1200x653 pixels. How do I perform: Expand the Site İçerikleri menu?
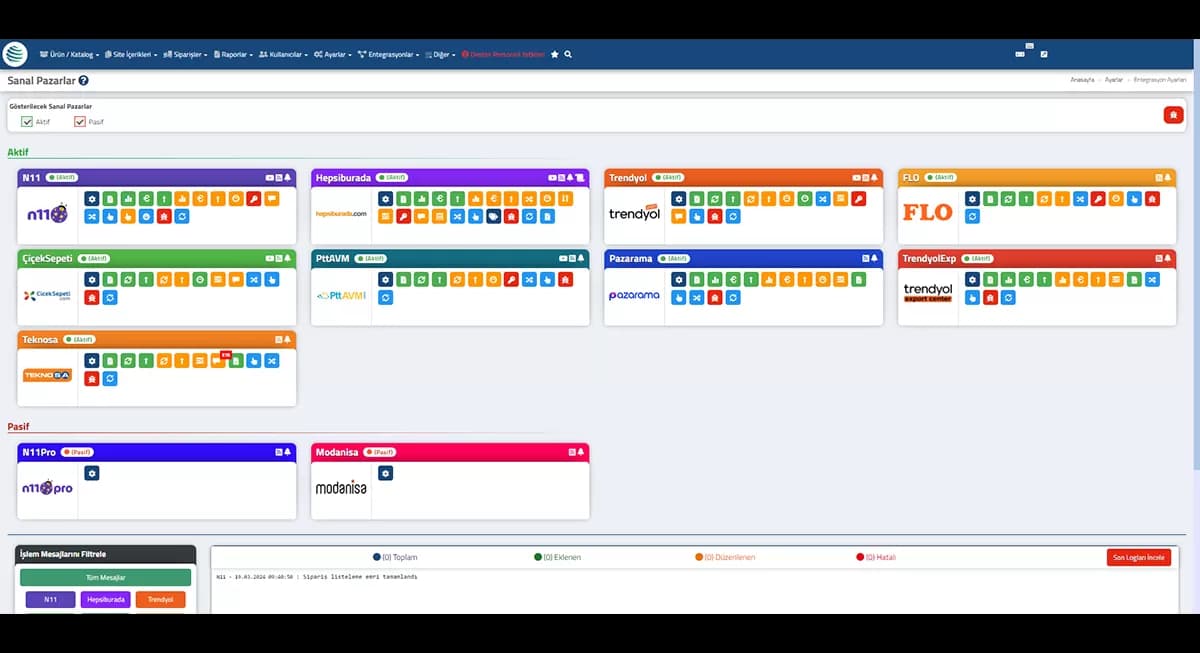pos(131,54)
